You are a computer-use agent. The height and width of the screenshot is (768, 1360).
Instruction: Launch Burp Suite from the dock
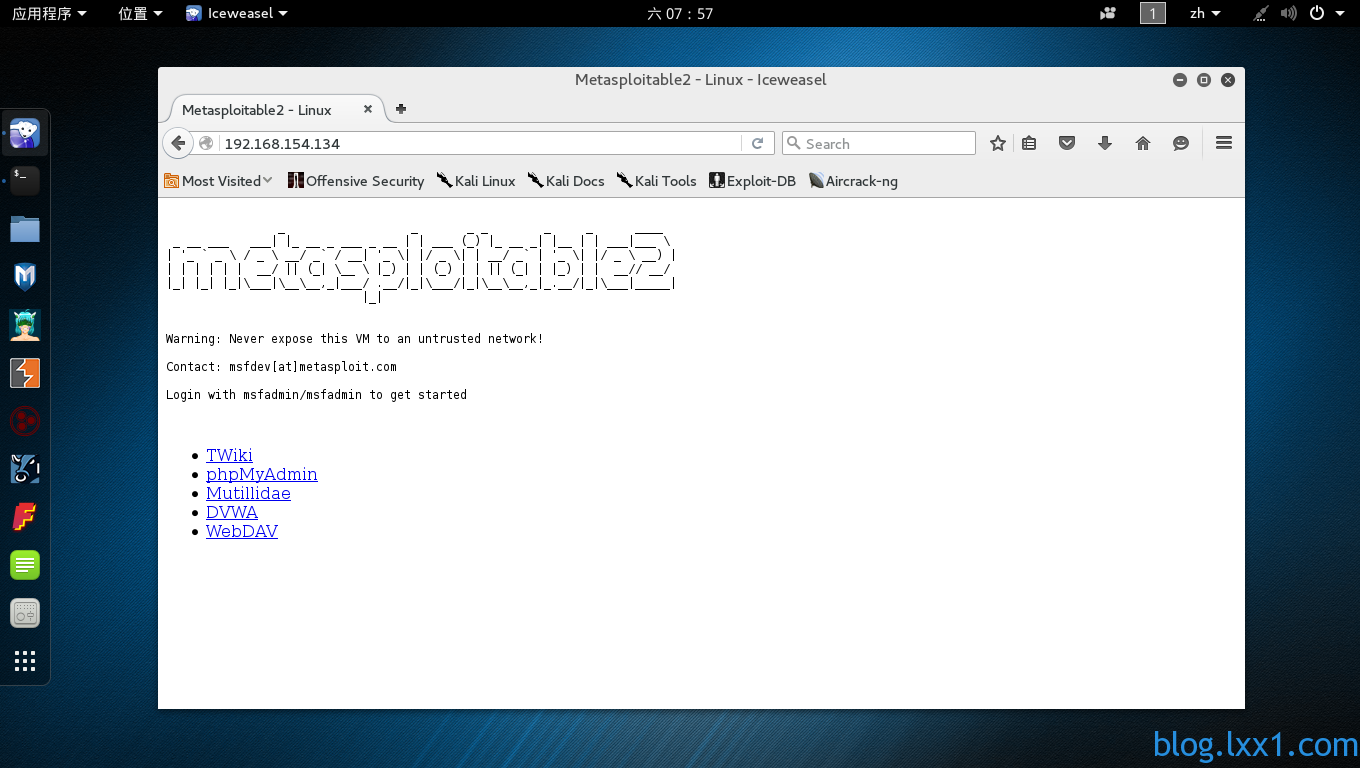click(25, 373)
